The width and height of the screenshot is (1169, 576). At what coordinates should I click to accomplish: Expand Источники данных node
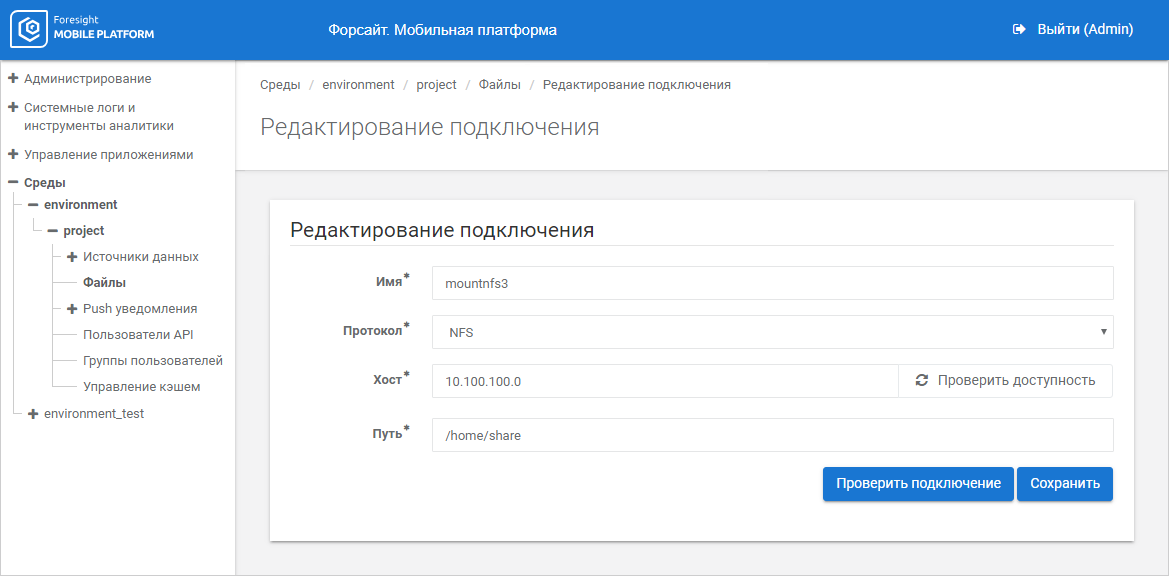point(72,256)
